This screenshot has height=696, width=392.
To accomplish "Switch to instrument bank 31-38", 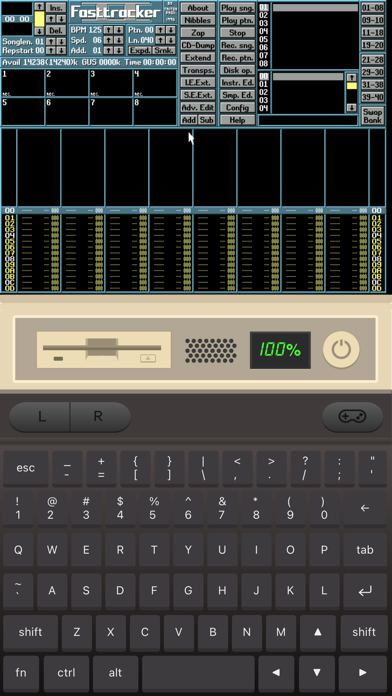I will tap(372, 85).
